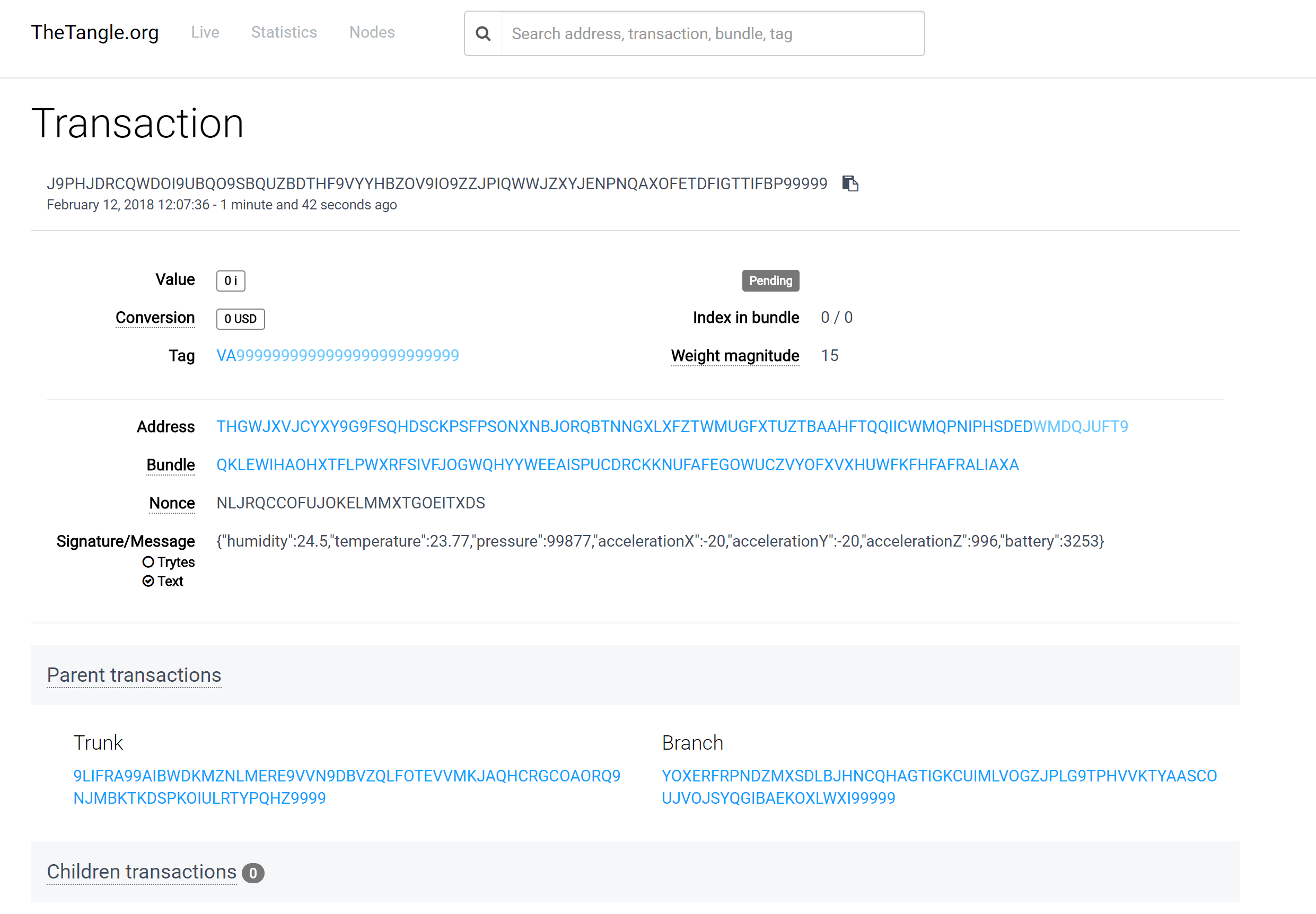Click the Parent transactions heading
The image size is (1316, 914).
click(134, 675)
